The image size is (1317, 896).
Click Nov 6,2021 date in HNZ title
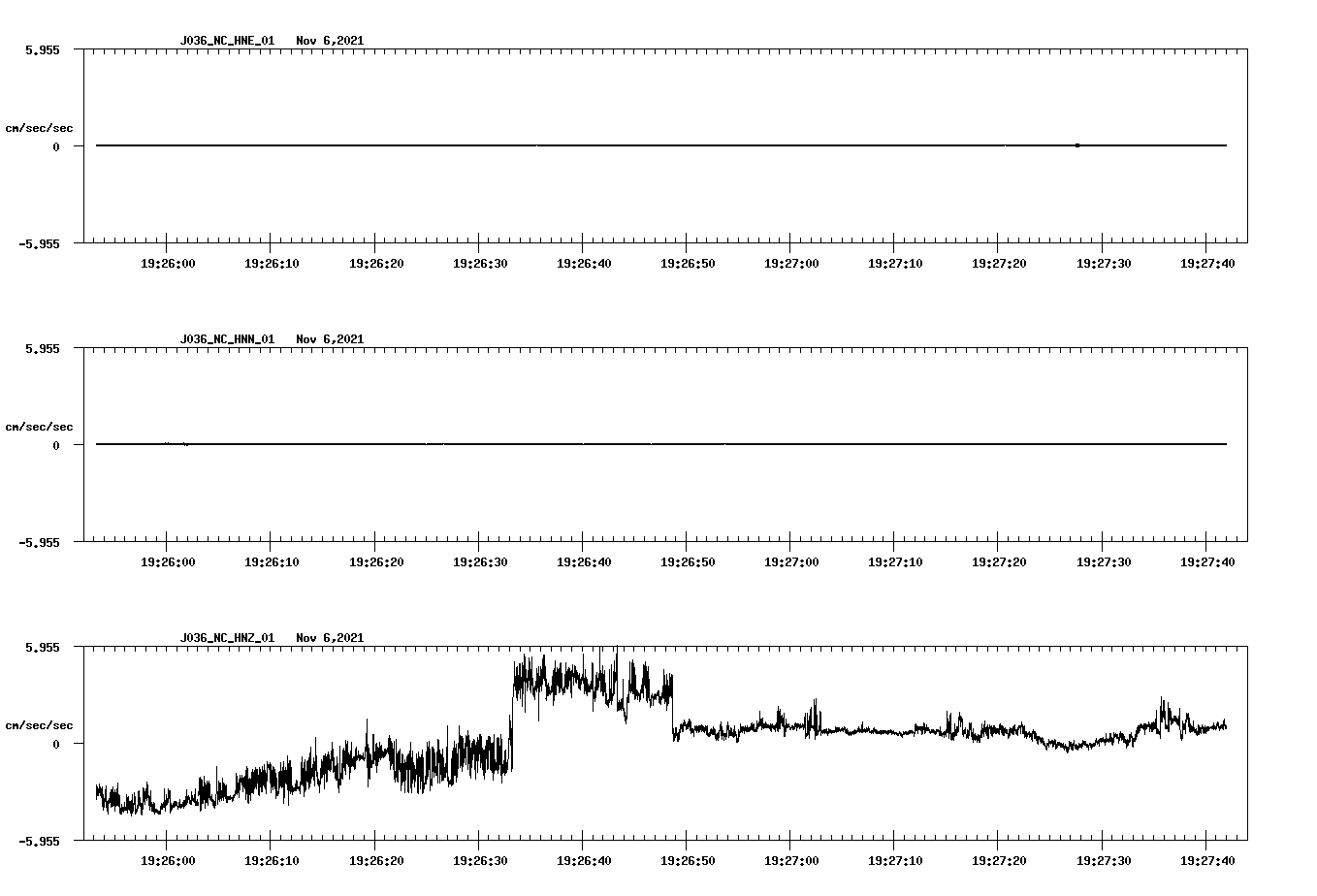[330, 638]
